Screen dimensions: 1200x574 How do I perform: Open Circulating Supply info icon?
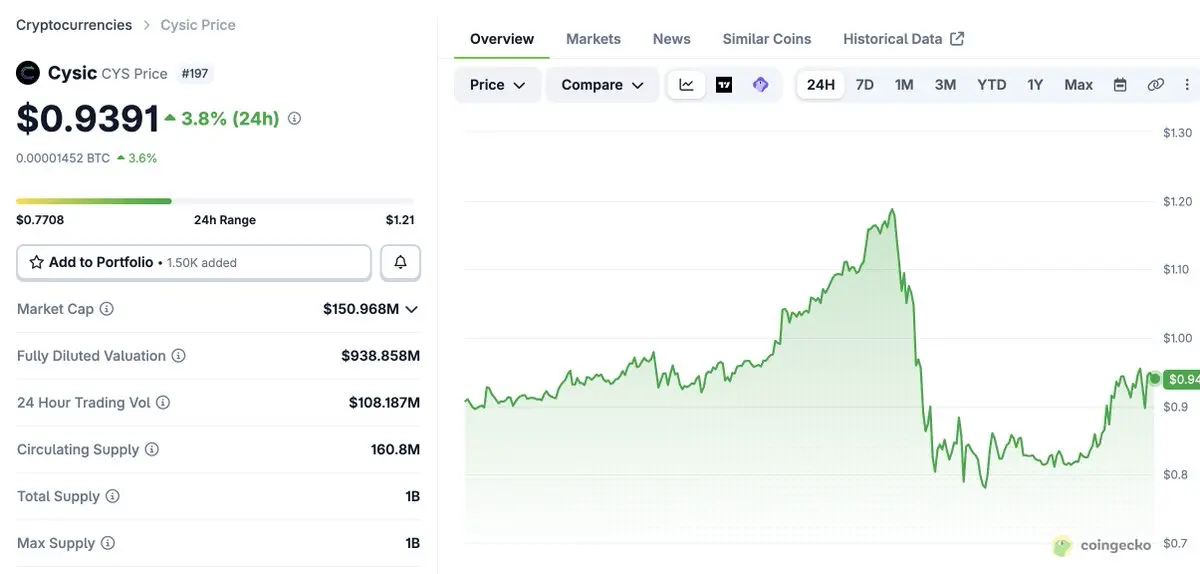pyautogui.click(x=152, y=449)
